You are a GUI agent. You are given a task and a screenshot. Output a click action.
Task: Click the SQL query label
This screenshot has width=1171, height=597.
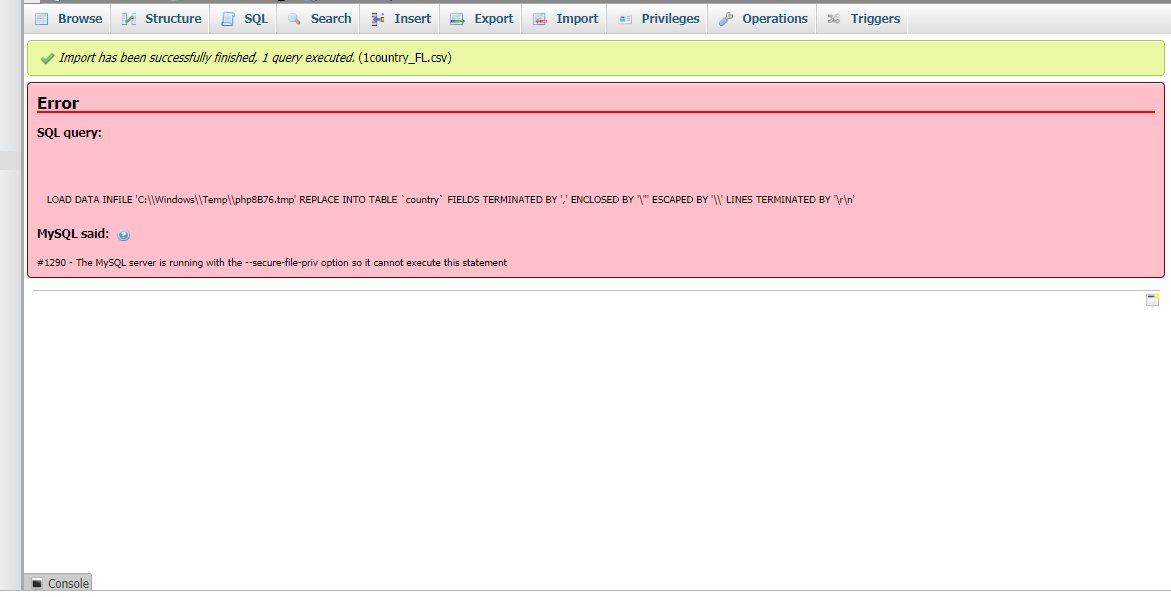69,133
